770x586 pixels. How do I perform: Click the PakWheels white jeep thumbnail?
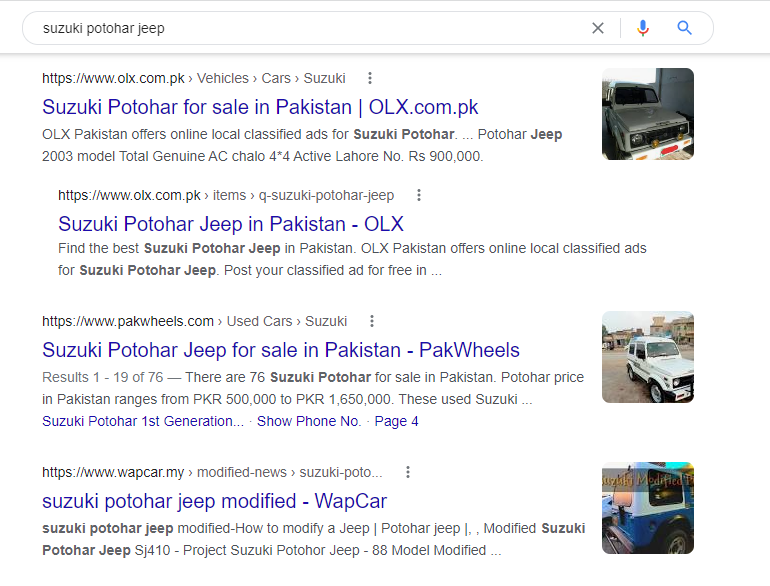coord(647,357)
